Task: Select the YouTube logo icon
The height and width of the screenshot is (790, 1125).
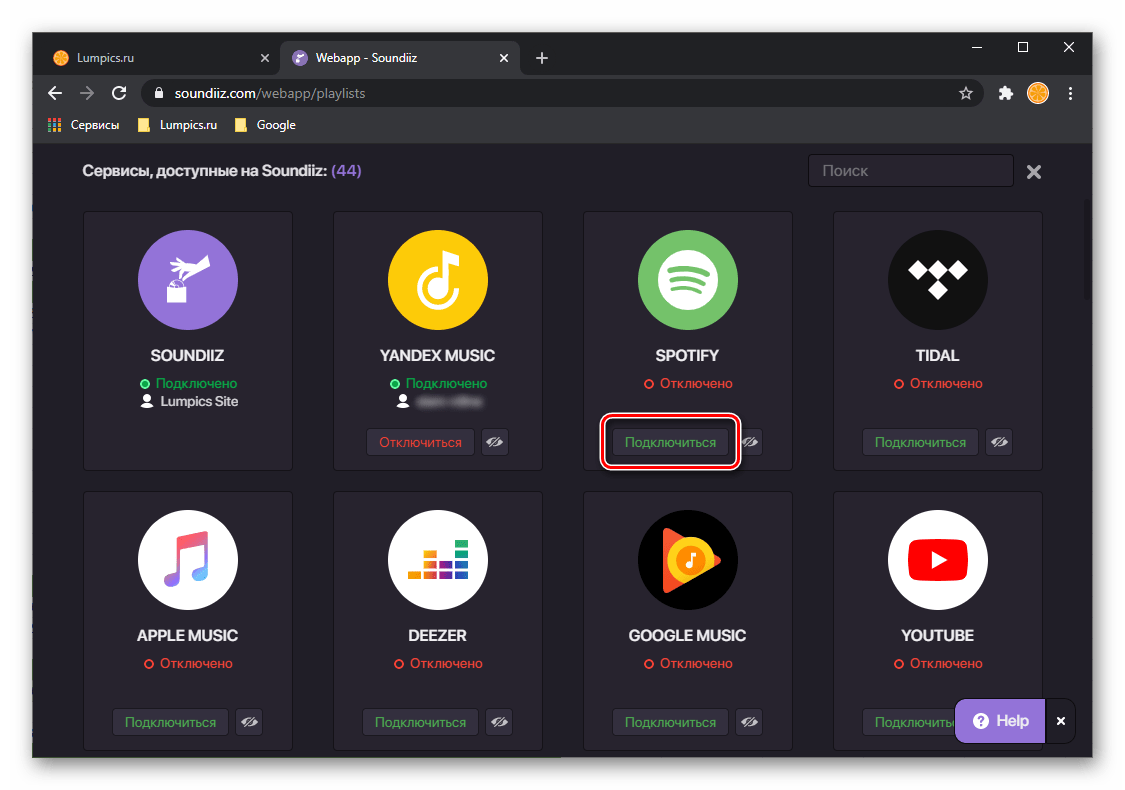Action: 937,561
